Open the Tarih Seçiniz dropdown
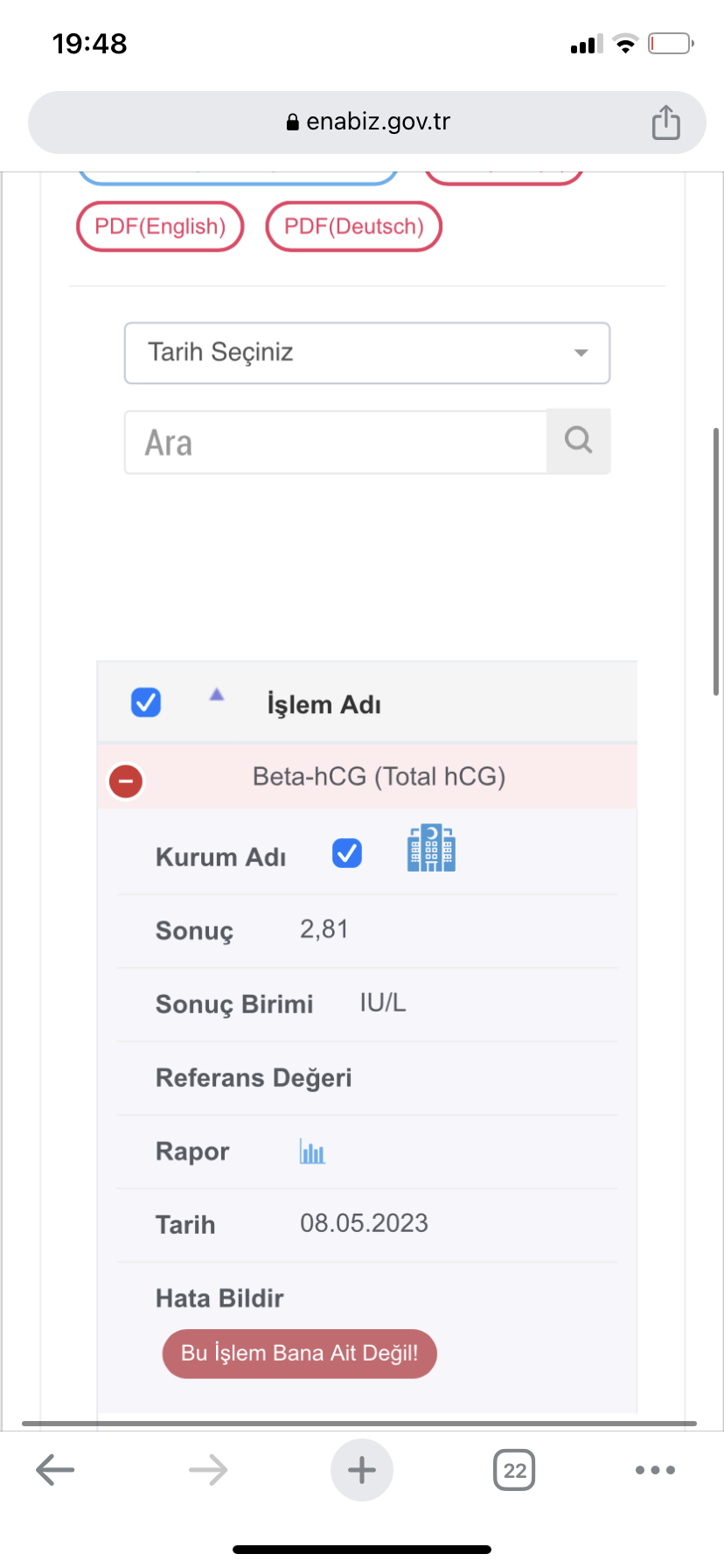 coord(367,353)
